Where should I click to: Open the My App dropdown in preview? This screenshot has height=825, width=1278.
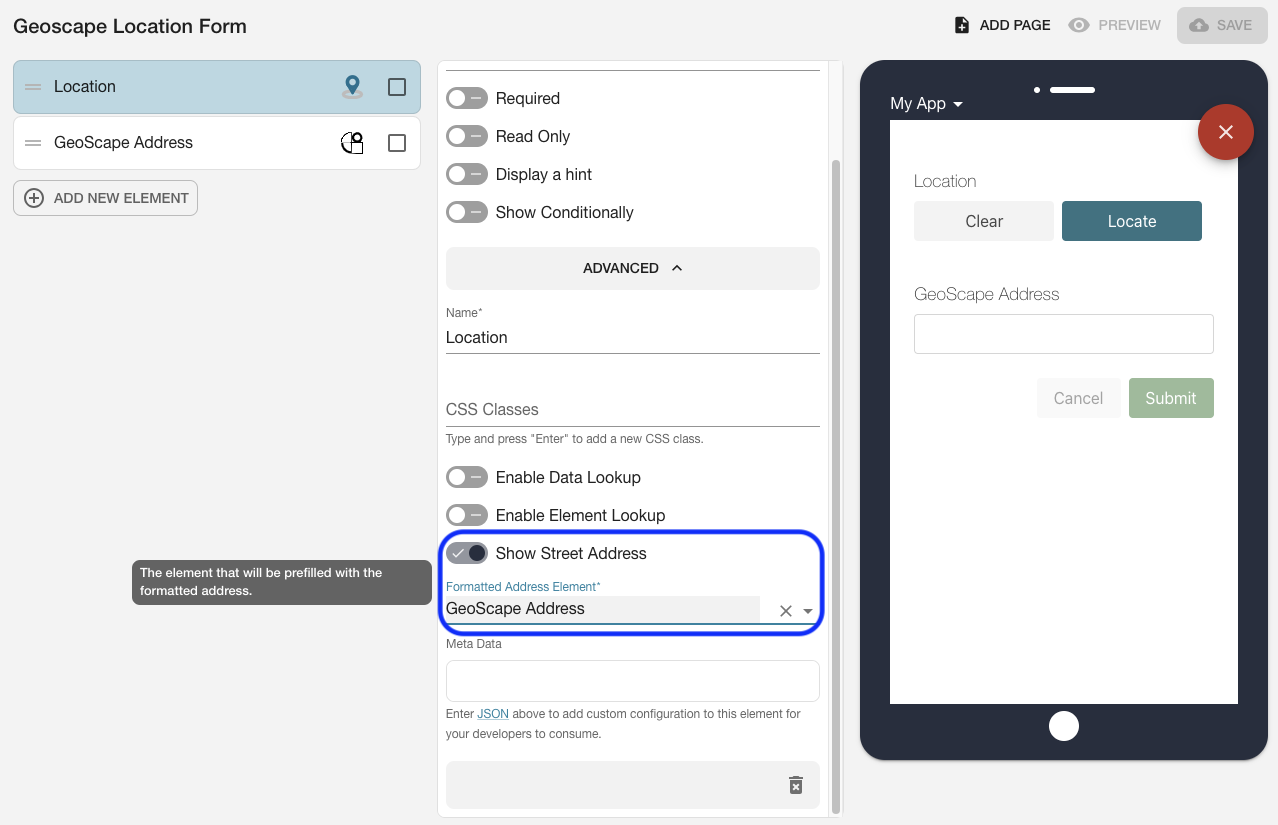(x=927, y=103)
